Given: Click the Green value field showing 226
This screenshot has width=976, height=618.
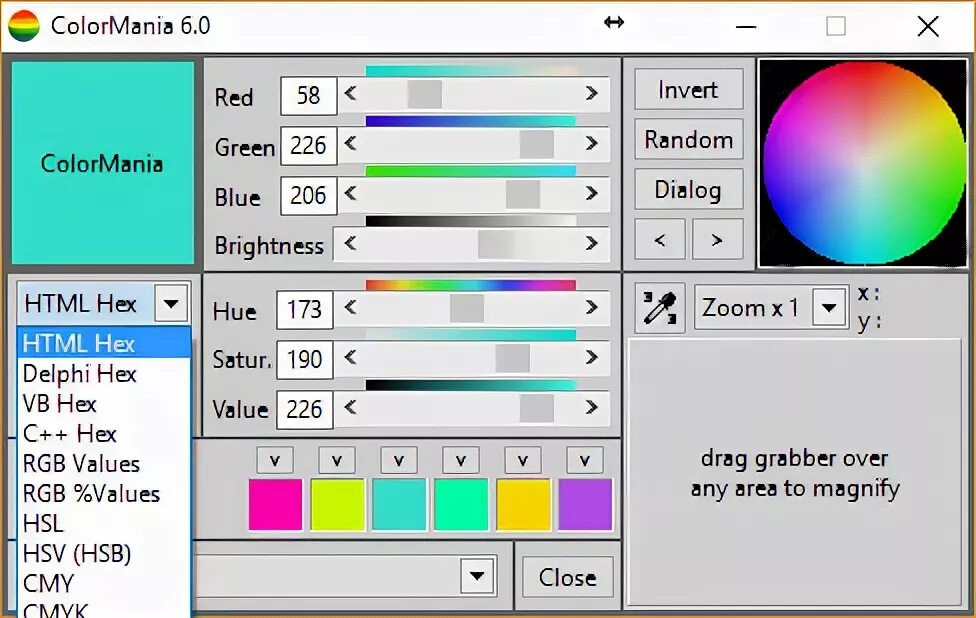Looking at the screenshot, I should pos(309,146).
